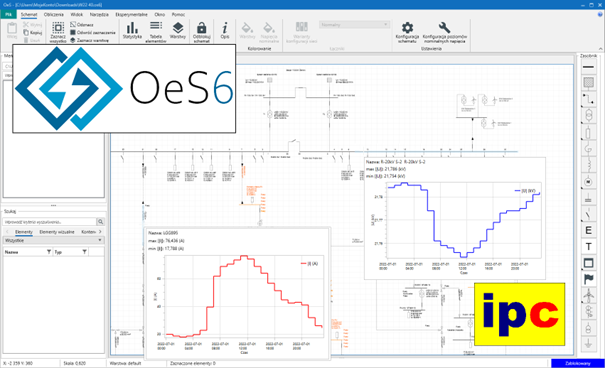Collapse the ribbon with the chevron
The image size is (605, 368).
pyautogui.click(x=600, y=49)
